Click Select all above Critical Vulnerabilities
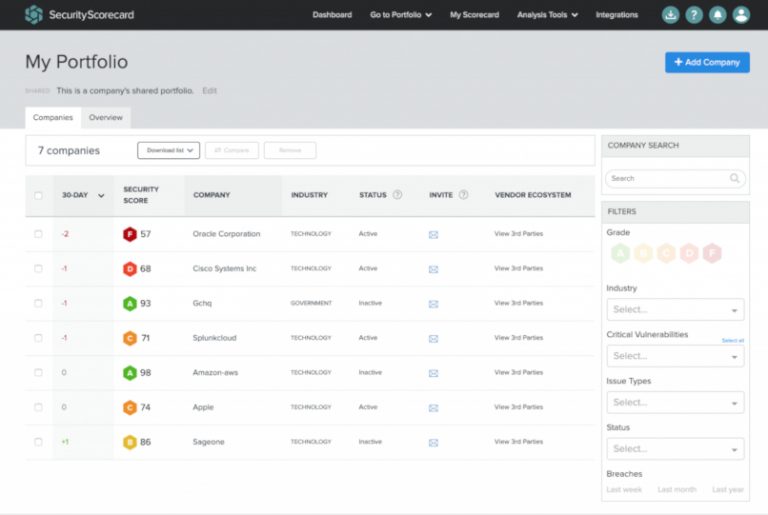Viewport: 768px width, 515px height. coord(733,341)
